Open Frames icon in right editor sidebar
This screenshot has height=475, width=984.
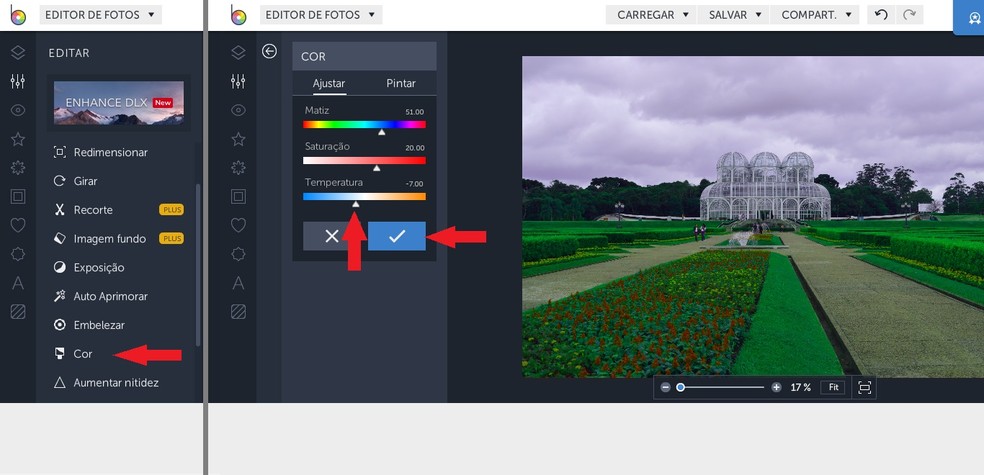[x=238, y=196]
